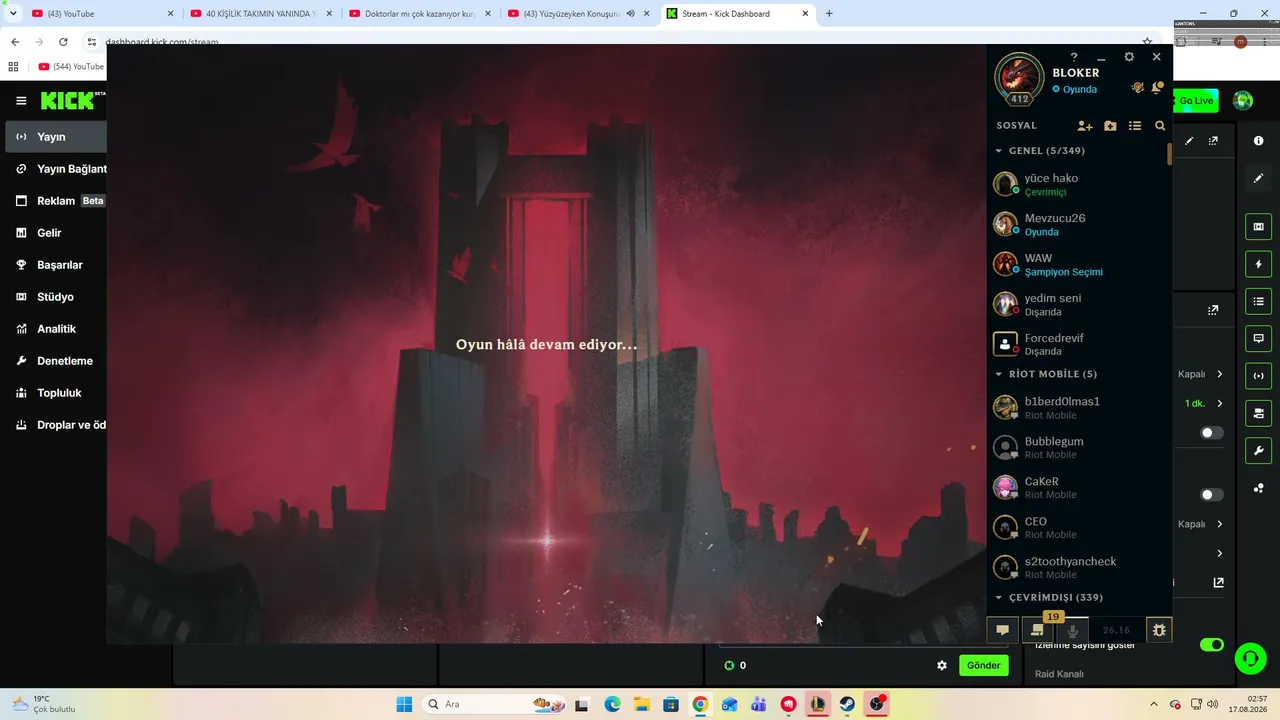
Task: Open the wrench tools icon in Kick right rail
Action: [1259, 450]
